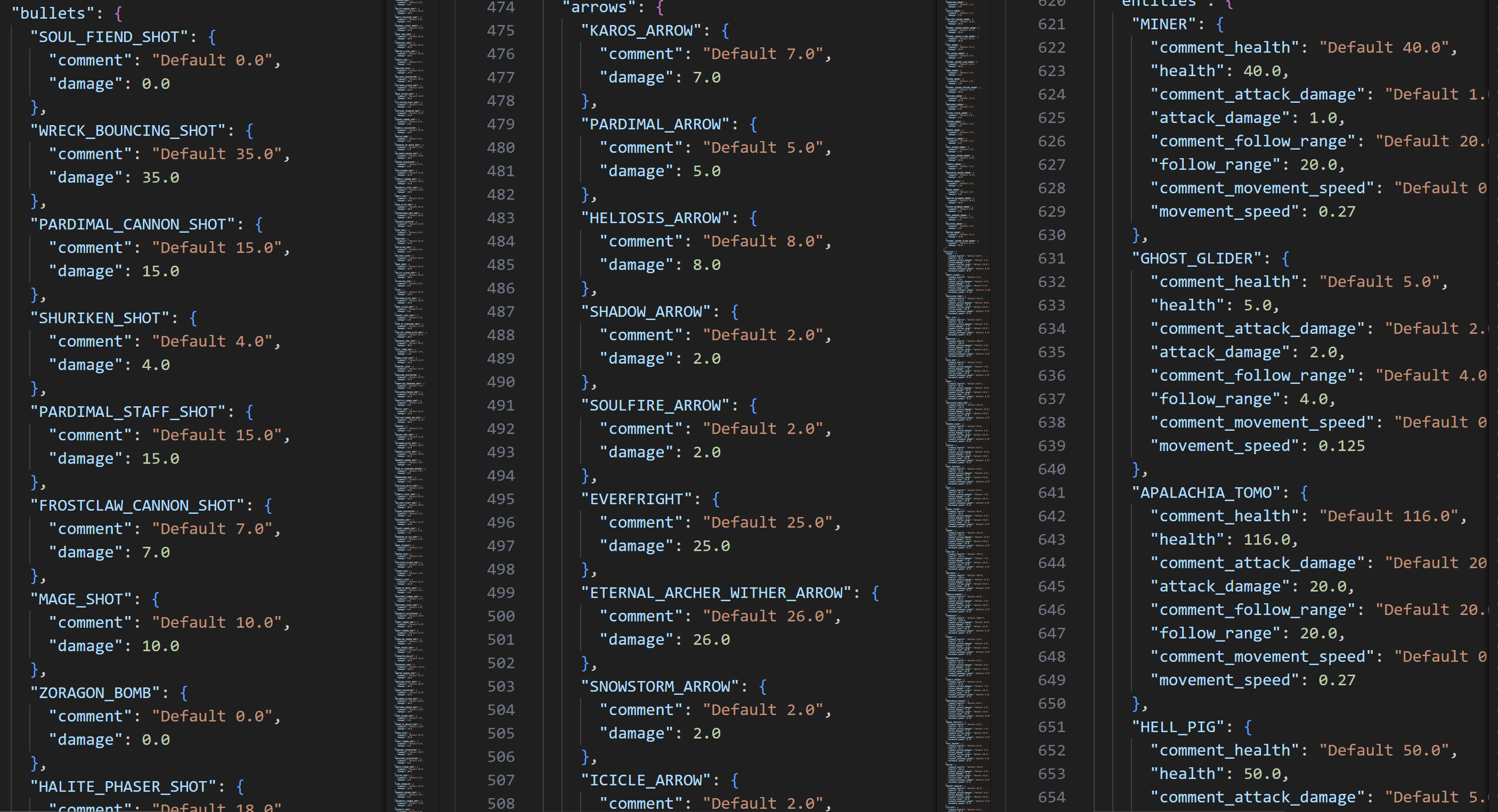1498x812 pixels.
Task: Click the movement_speed value 0.125
Action: (x=1341, y=446)
